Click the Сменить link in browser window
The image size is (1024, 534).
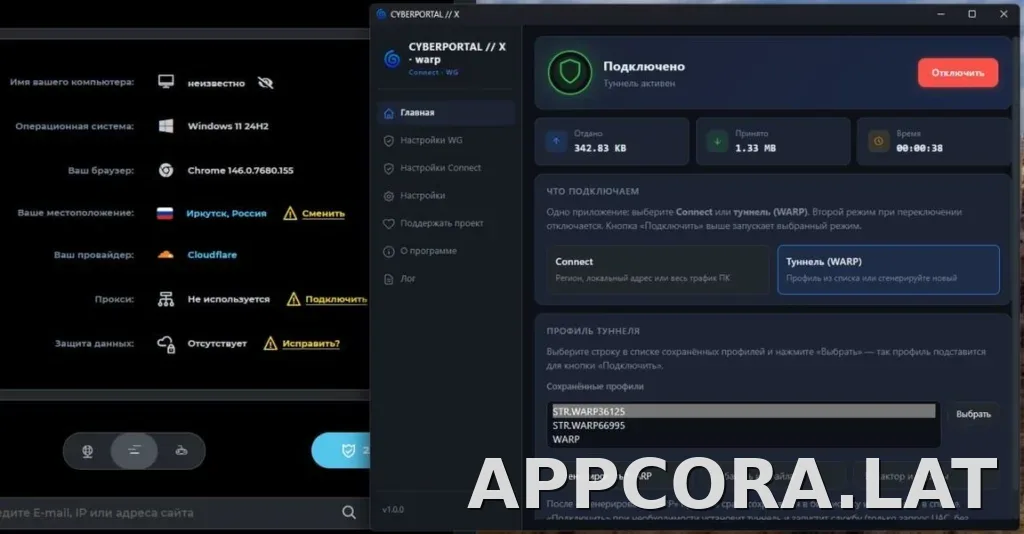point(323,213)
